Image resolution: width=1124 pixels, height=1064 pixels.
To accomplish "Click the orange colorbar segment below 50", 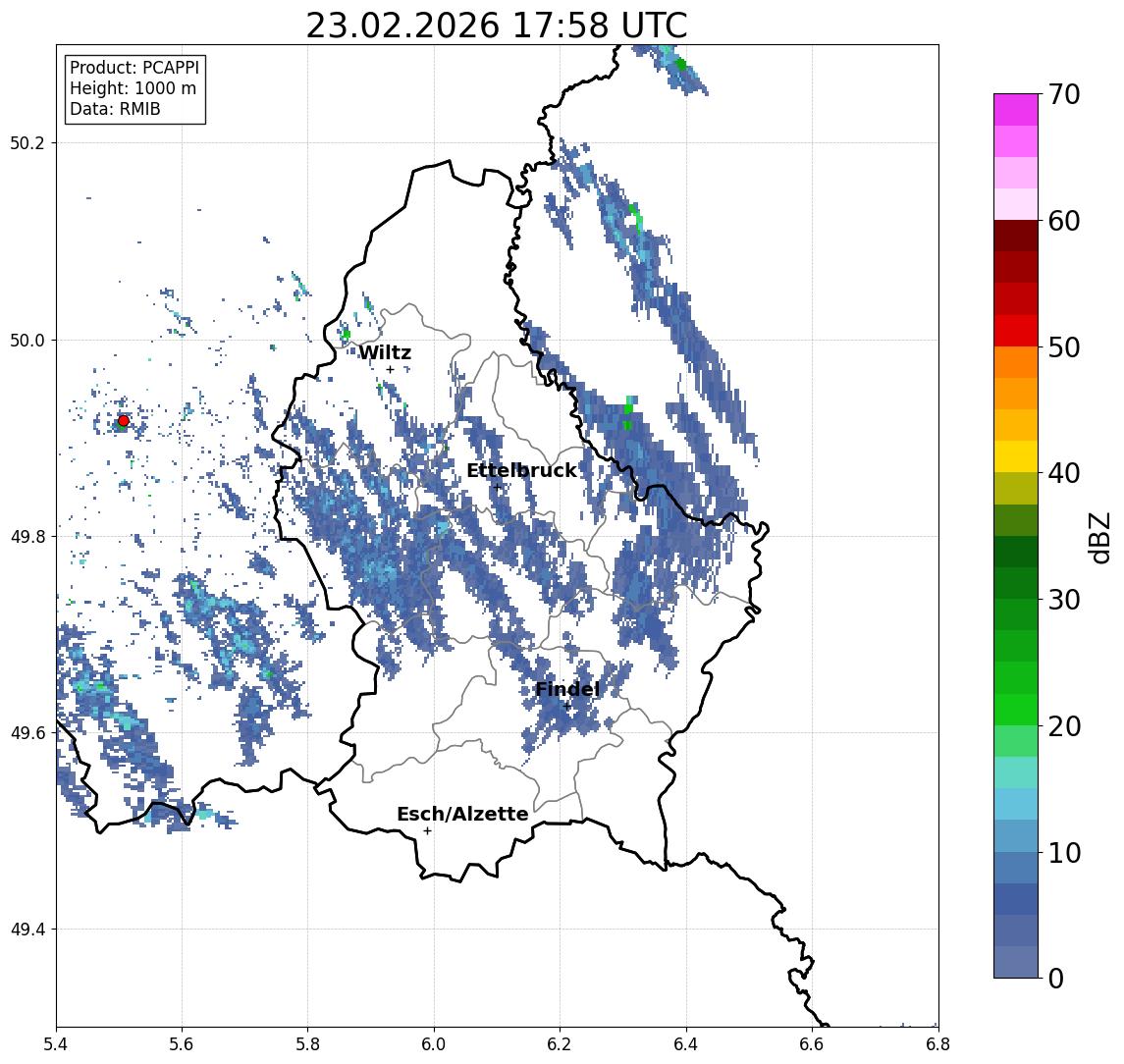I will 1016,362.
